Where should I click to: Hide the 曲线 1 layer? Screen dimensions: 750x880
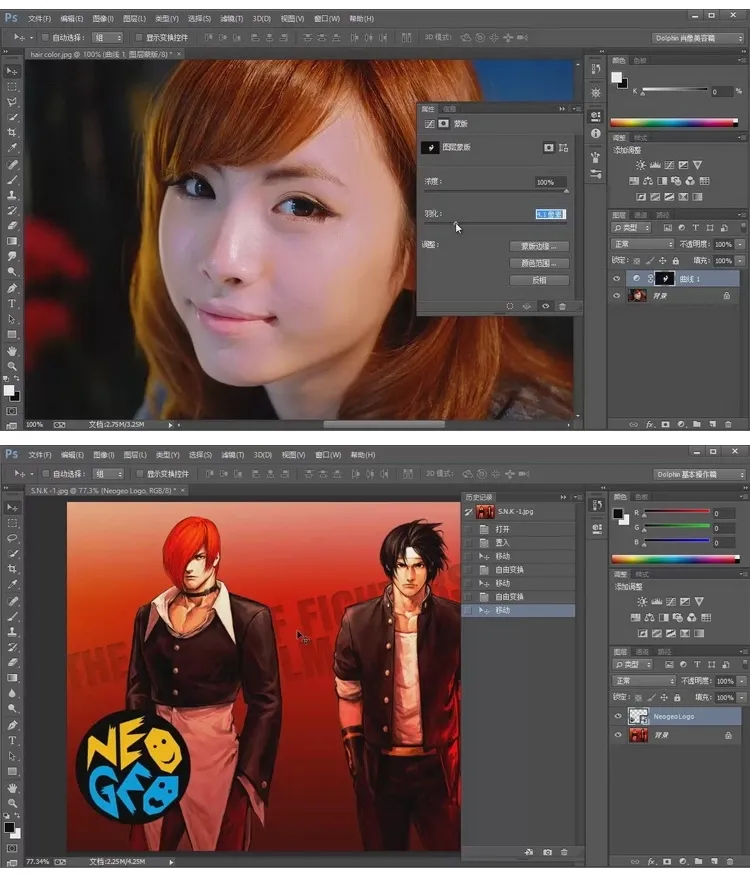pyautogui.click(x=617, y=278)
